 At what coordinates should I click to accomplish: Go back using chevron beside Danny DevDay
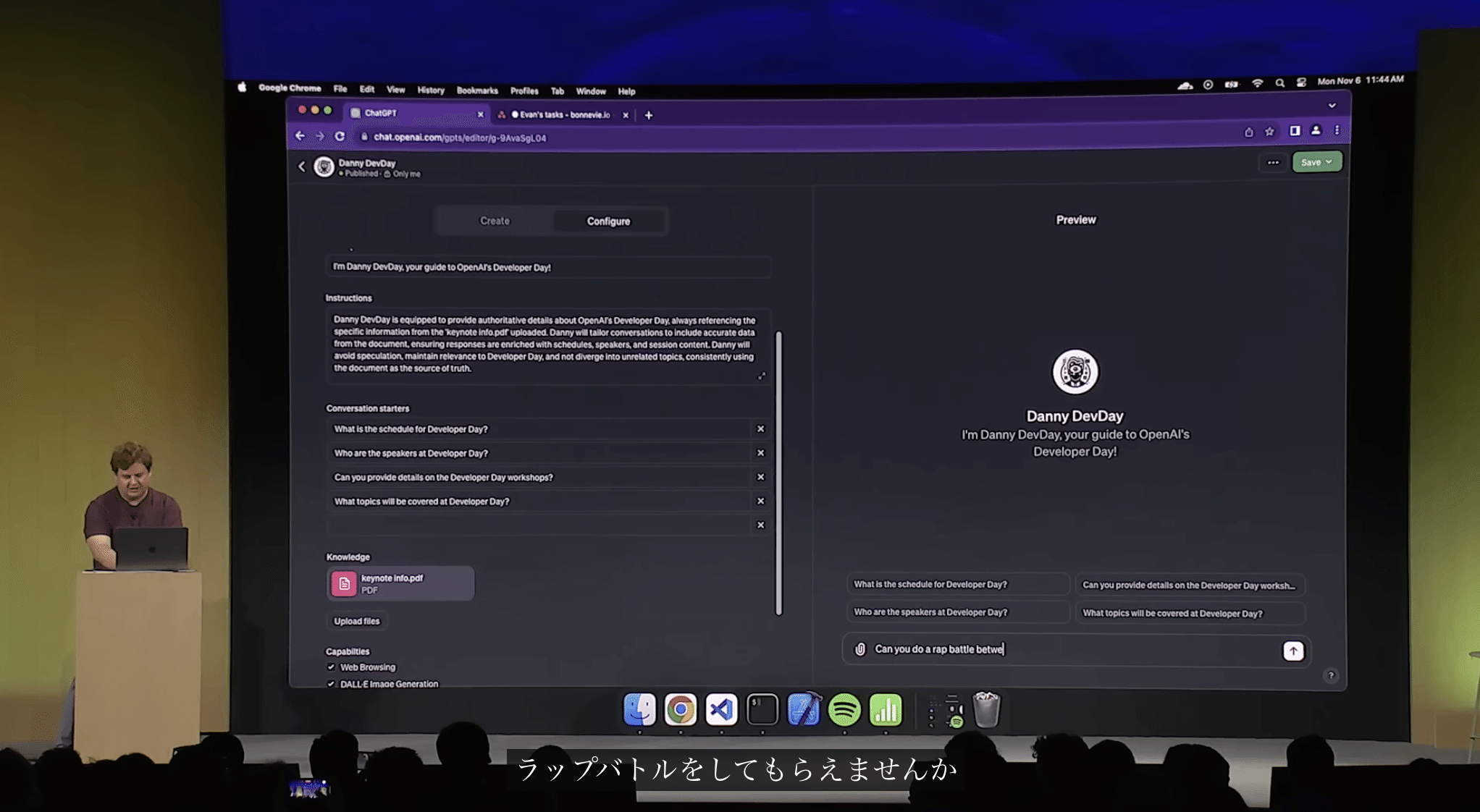(x=302, y=166)
